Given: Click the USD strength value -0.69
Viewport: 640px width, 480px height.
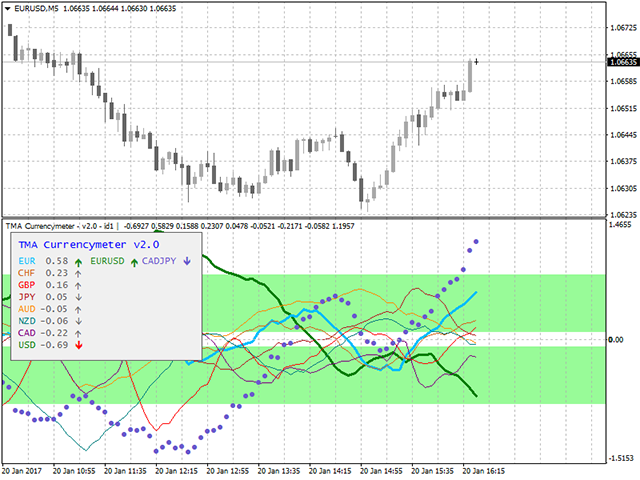Looking at the screenshot, I should [54, 345].
